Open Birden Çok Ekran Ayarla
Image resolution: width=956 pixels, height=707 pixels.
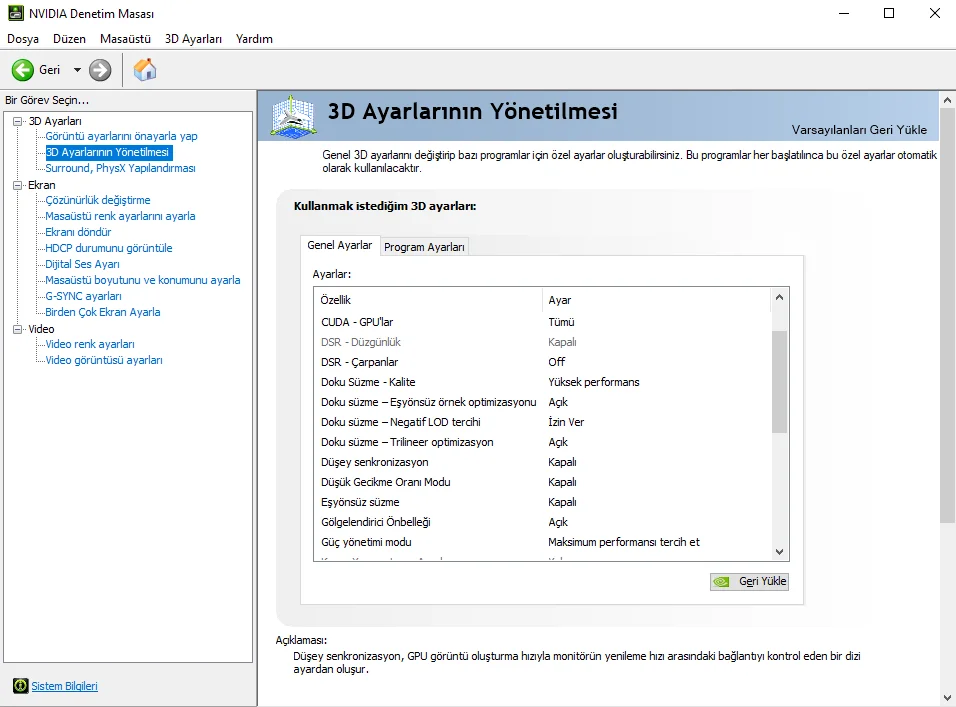click(102, 312)
